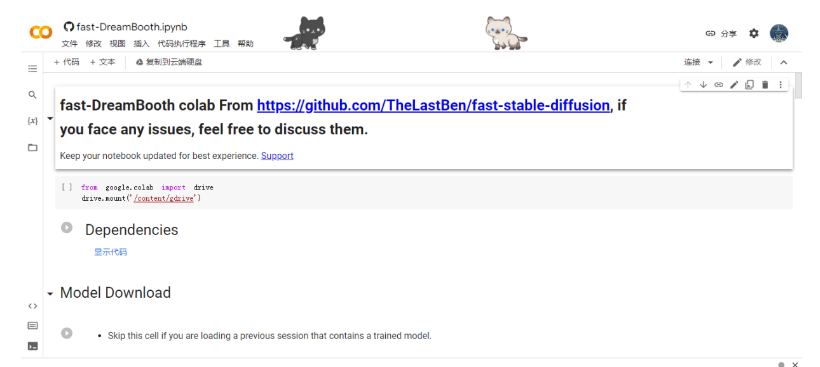
Task: Move cell down with the arrow icon
Action: pos(703,85)
